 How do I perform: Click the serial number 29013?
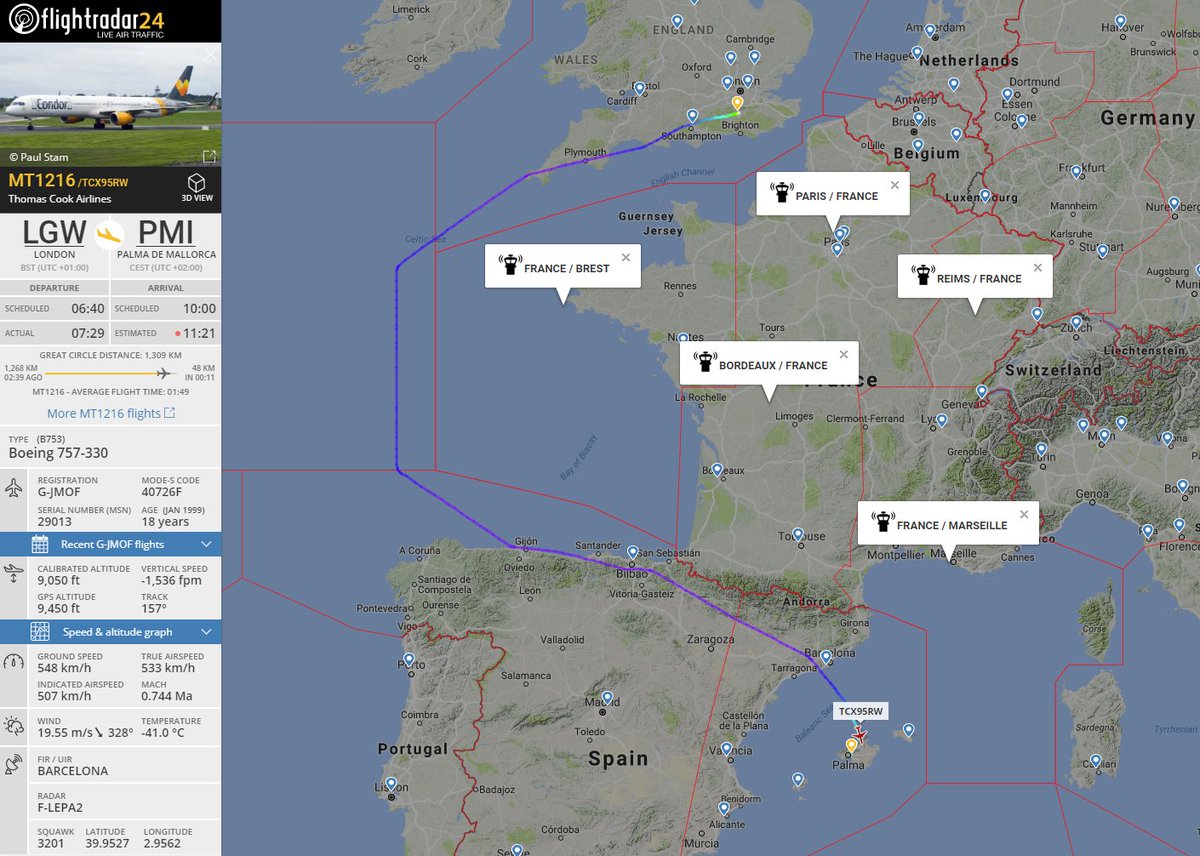pos(53,524)
